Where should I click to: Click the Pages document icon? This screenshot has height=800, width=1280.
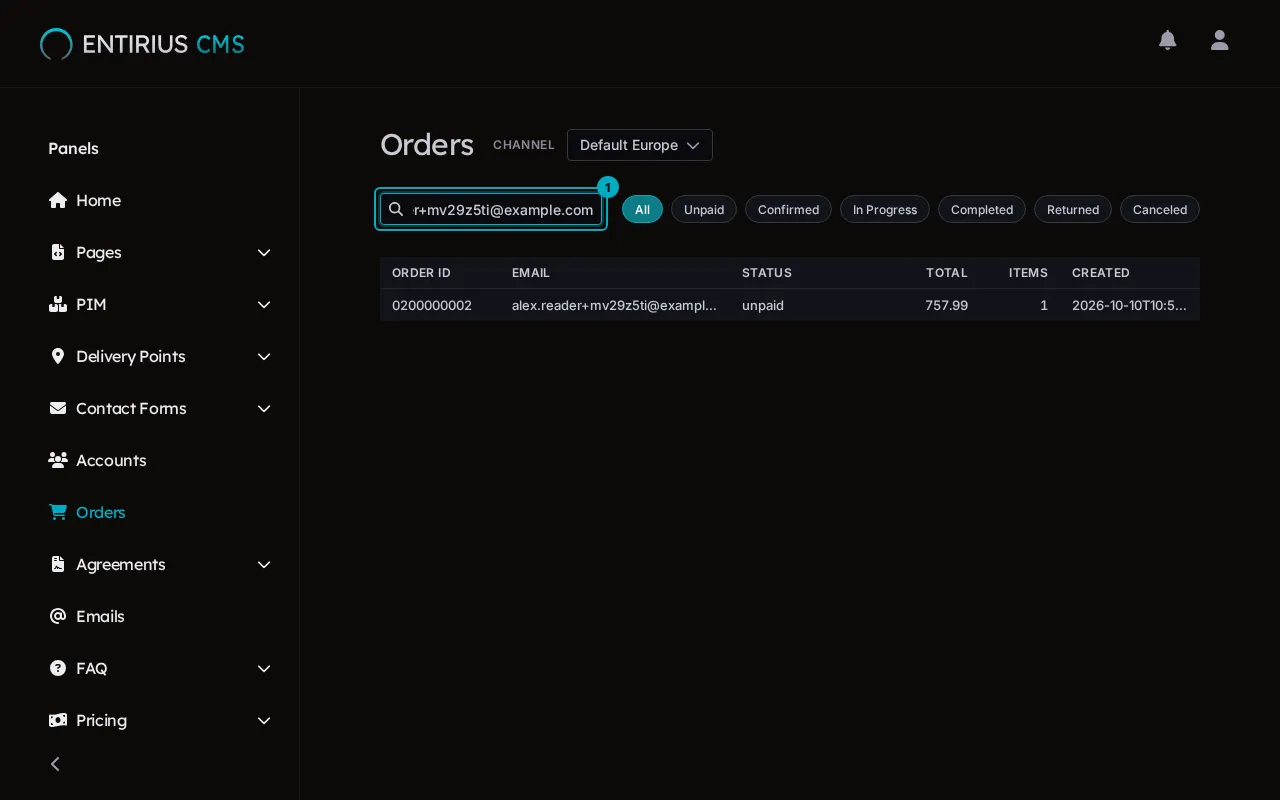[x=58, y=252]
